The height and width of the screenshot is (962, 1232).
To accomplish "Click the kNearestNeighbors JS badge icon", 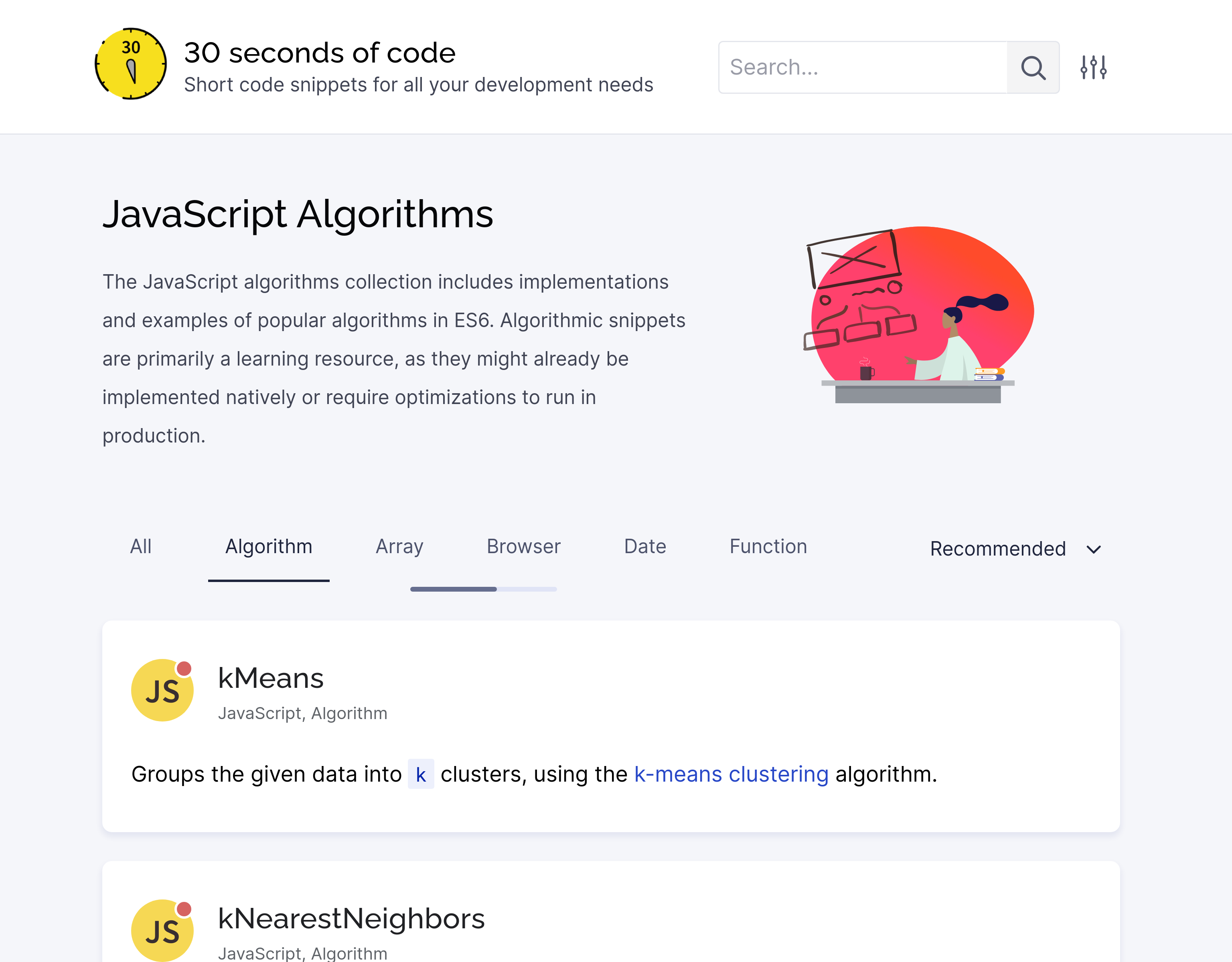I will tap(162, 930).
